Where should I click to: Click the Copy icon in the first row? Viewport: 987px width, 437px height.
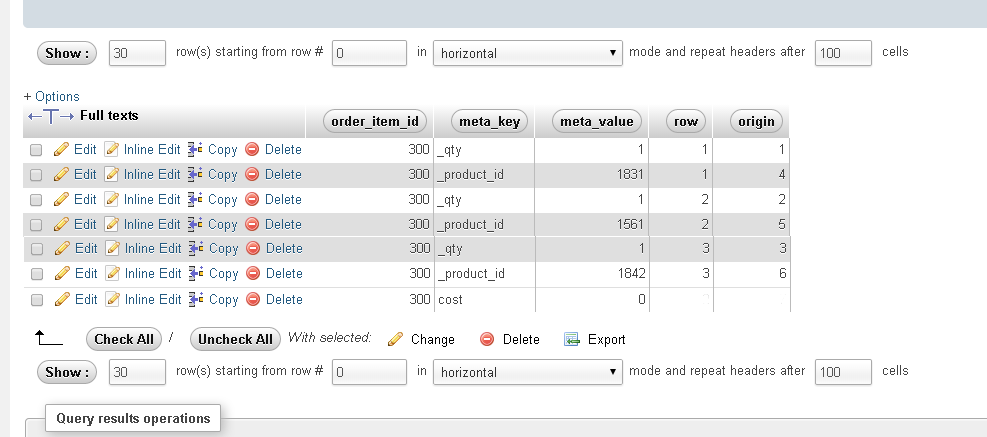(x=196, y=150)
